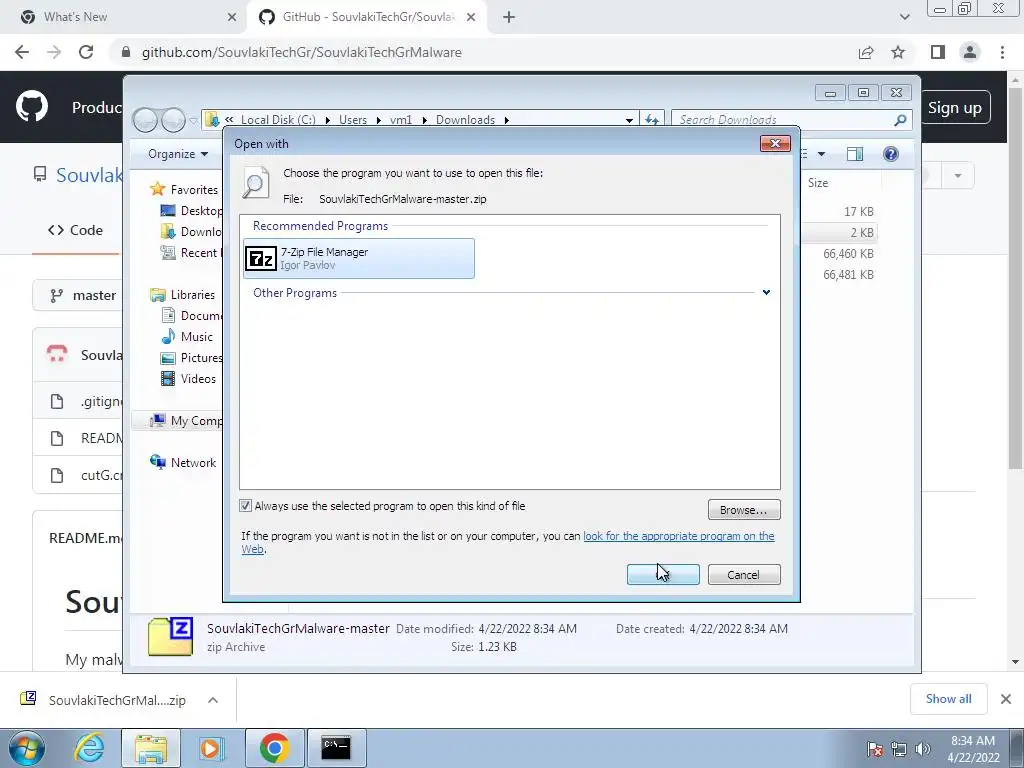Bookmark this page with star icon
This screenshot has height=768, width=1024.
(x=898, y=52)
